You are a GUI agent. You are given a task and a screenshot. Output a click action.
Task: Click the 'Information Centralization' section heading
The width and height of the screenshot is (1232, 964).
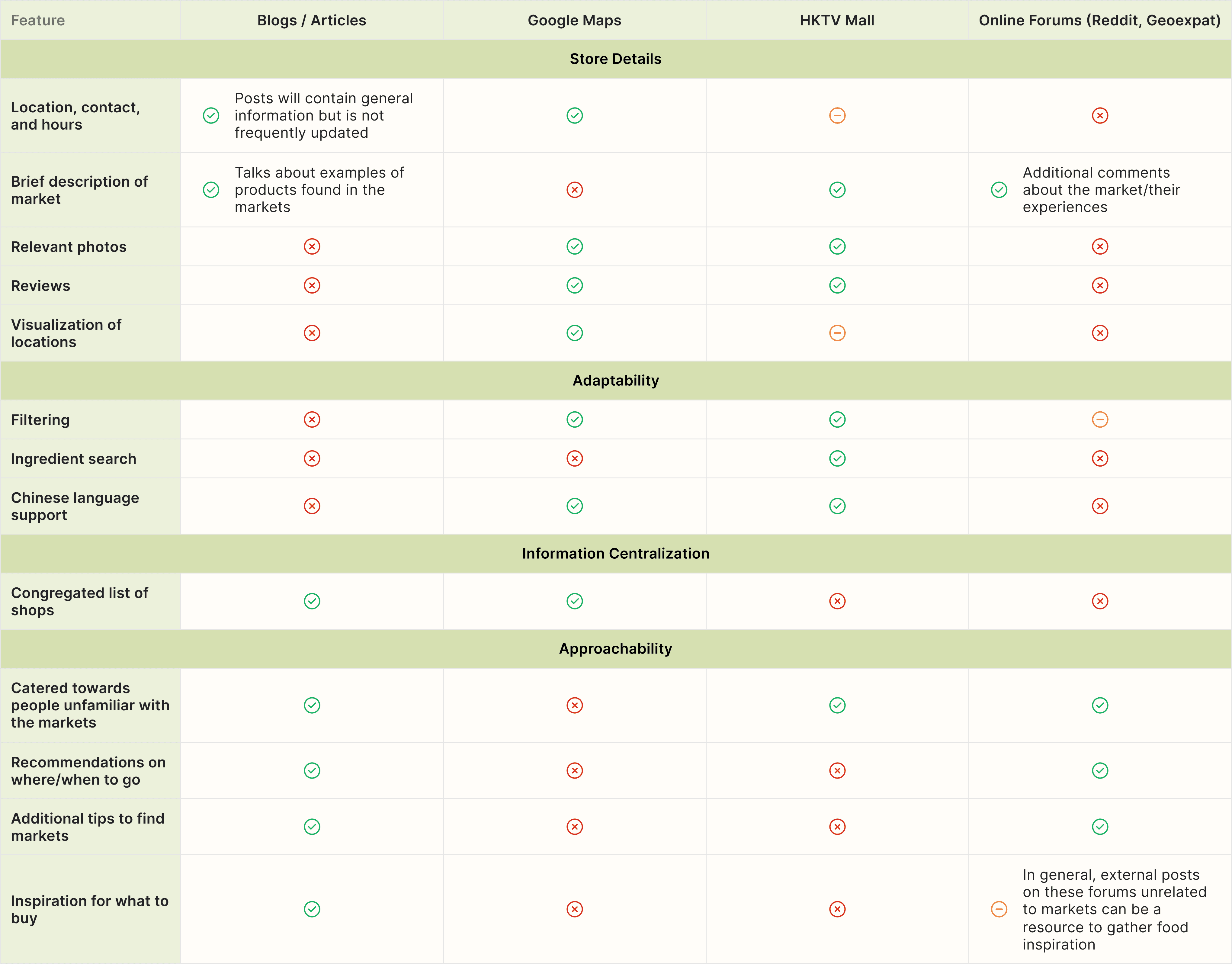coord(616,554)
